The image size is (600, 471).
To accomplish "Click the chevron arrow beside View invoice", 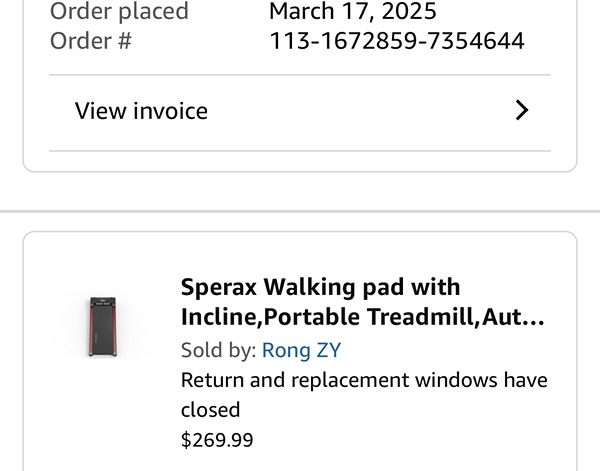I will click(x=521, y=111).
